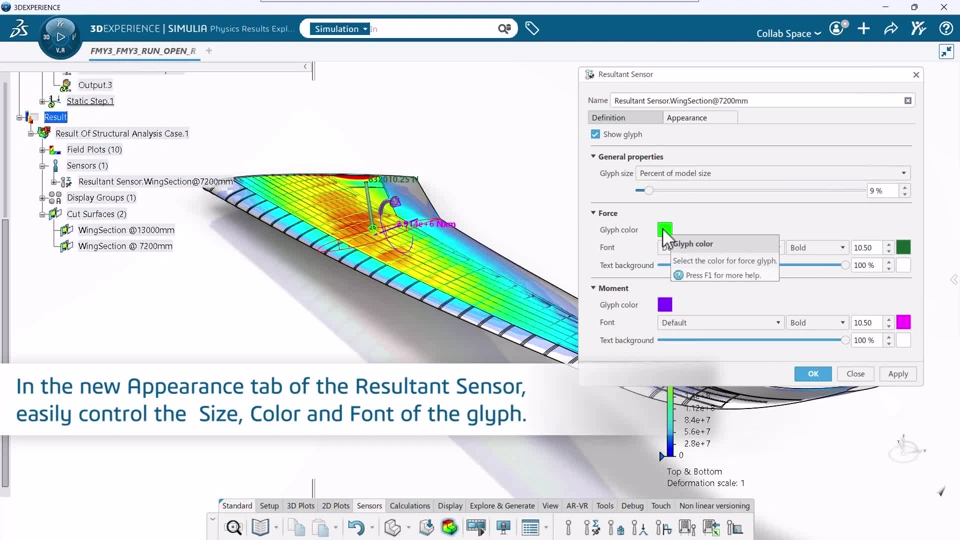The height and width of the screenshot is (540, 960).
Task: Open the tag icon beside search
Action: click(532, 29)
